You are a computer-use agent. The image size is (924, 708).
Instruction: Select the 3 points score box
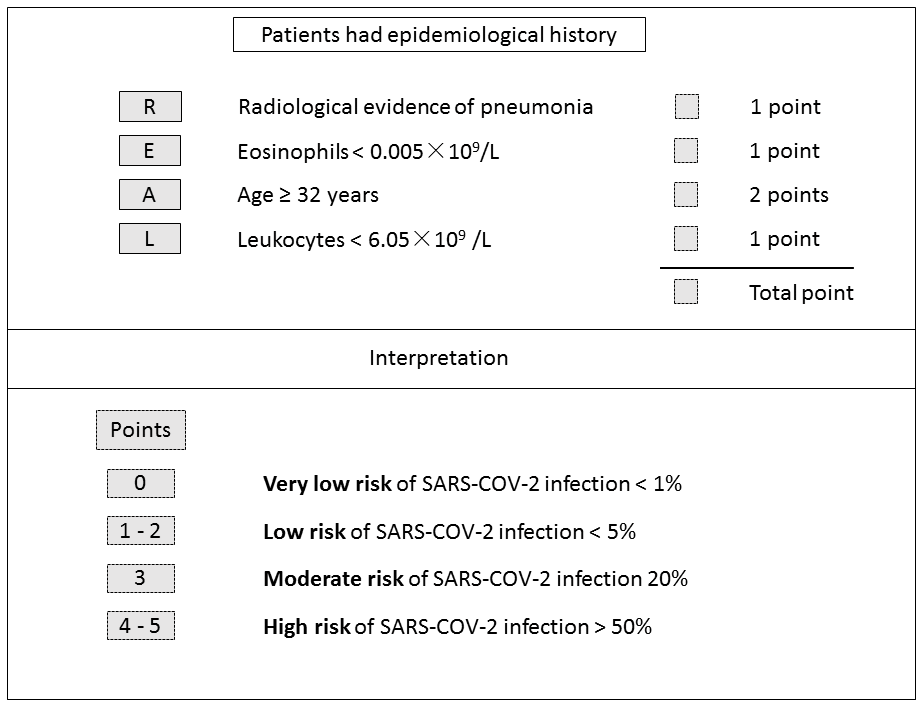pyautogui.click(x=140, y=578)
